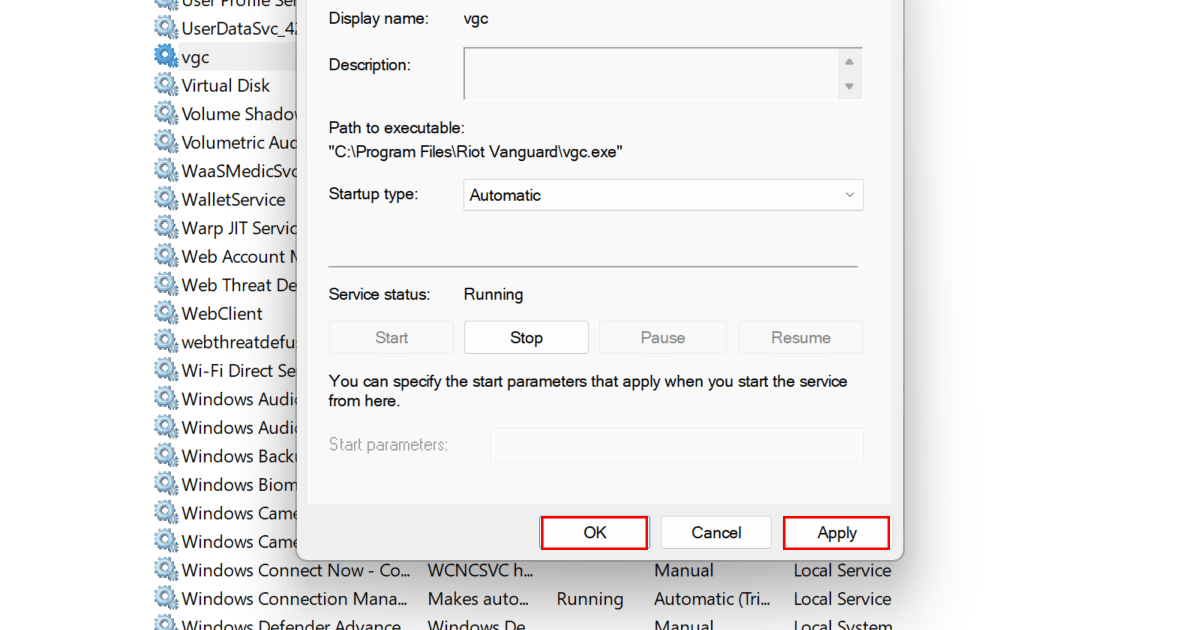Click the WalletService gear icon
Image resolution: width=1200 pixels, height=630 pixels.
tap(166, 199)
